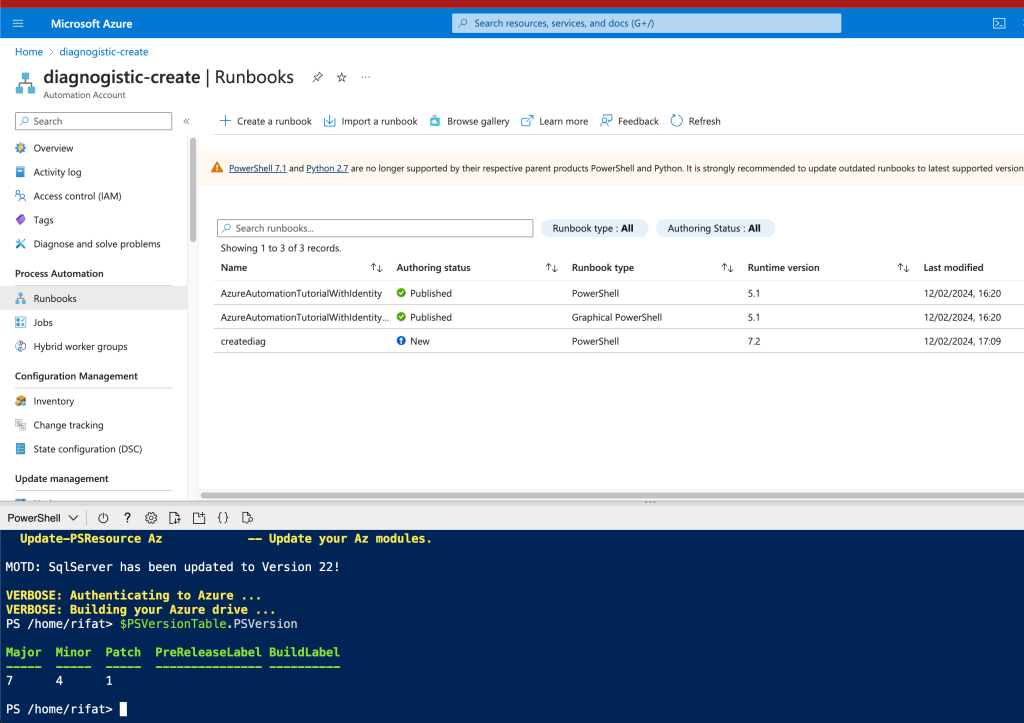The height and width of the screenshot is (723, 1024).
Task: Click Home in the breadcrumb
Action: (29, 52)
